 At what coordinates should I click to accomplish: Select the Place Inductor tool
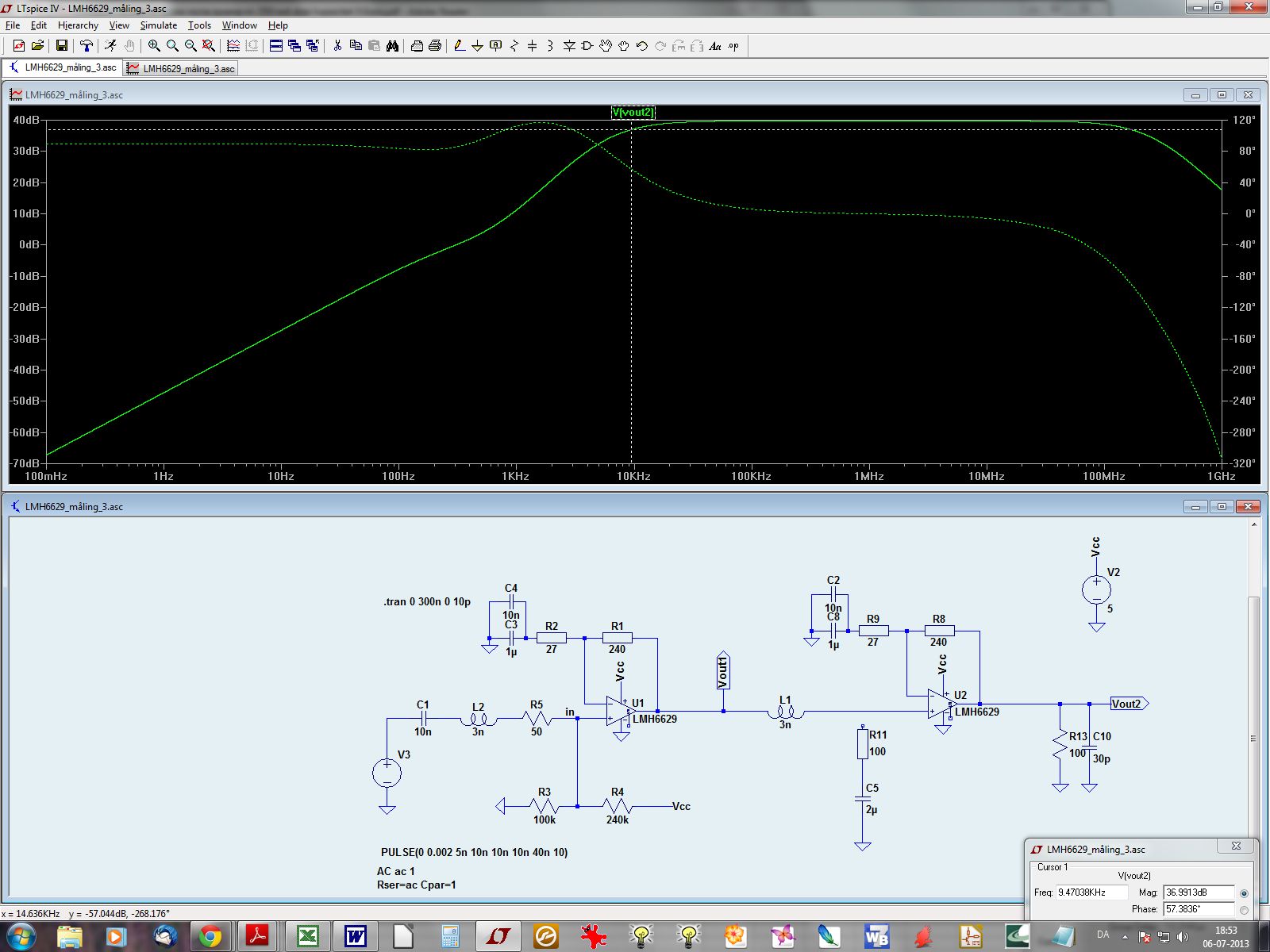click(x=550, y=46)
